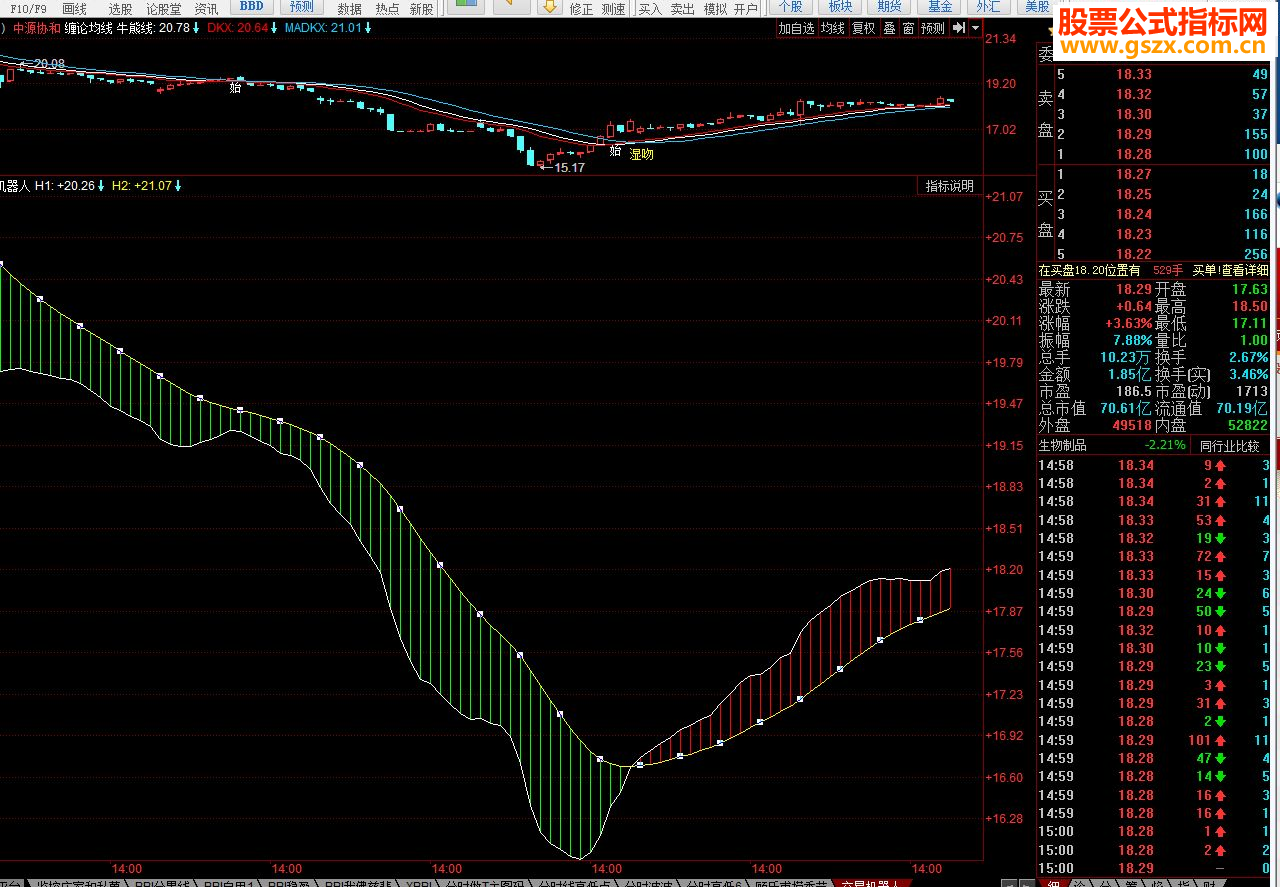Screen dimensions: 1280x887
Task: Click the 叠 overlay button
Action: pos(889,28)
